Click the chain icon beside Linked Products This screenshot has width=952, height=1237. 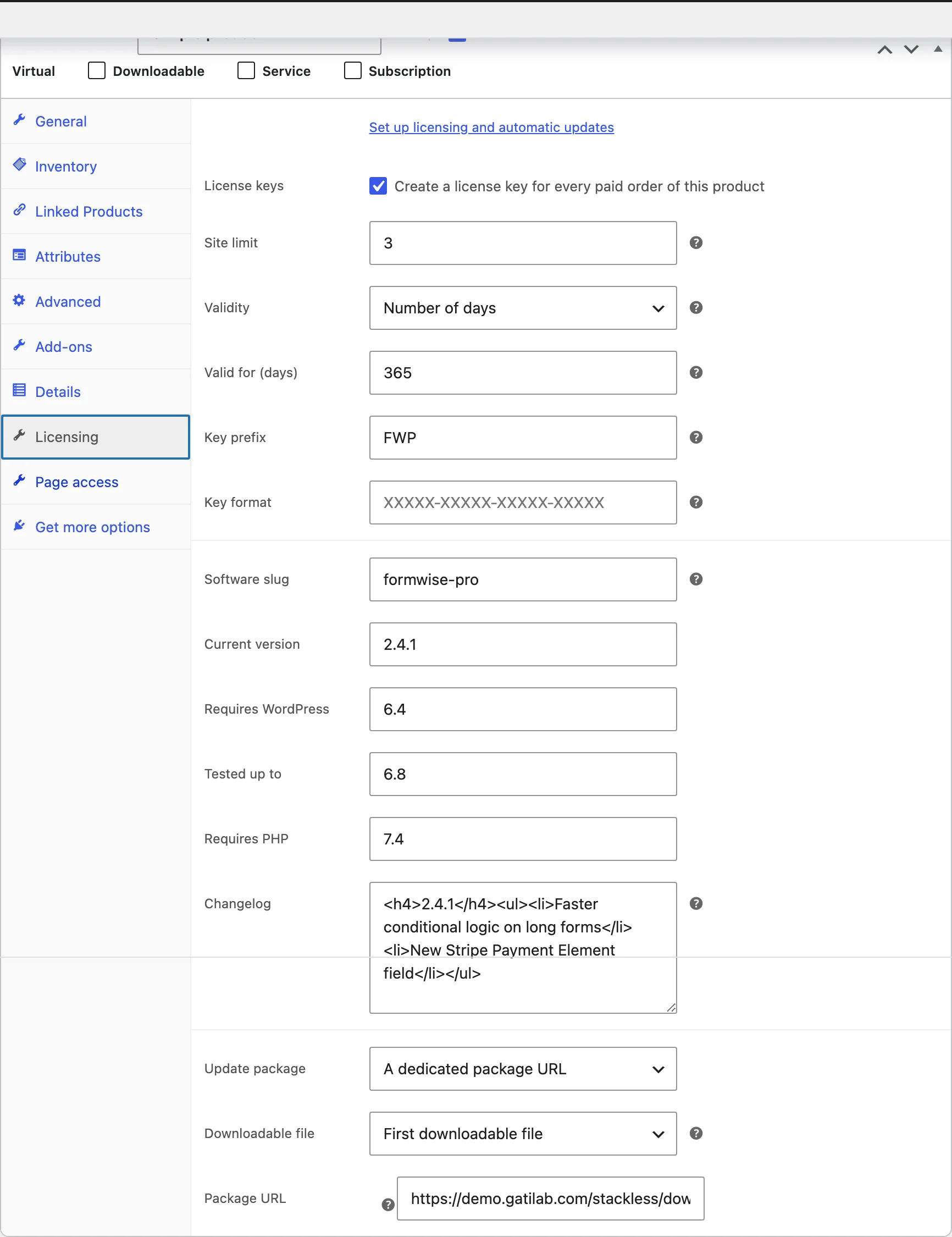(19, 210)
